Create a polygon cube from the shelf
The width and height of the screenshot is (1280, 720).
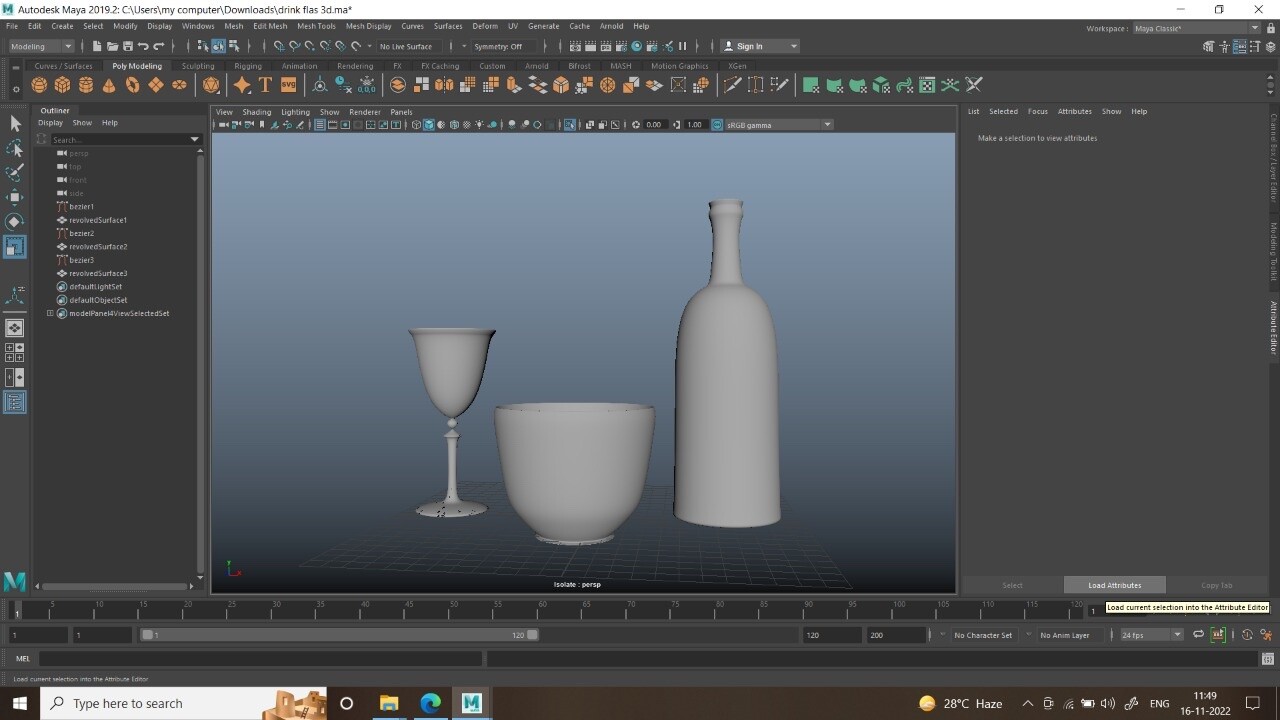[63, 86]
